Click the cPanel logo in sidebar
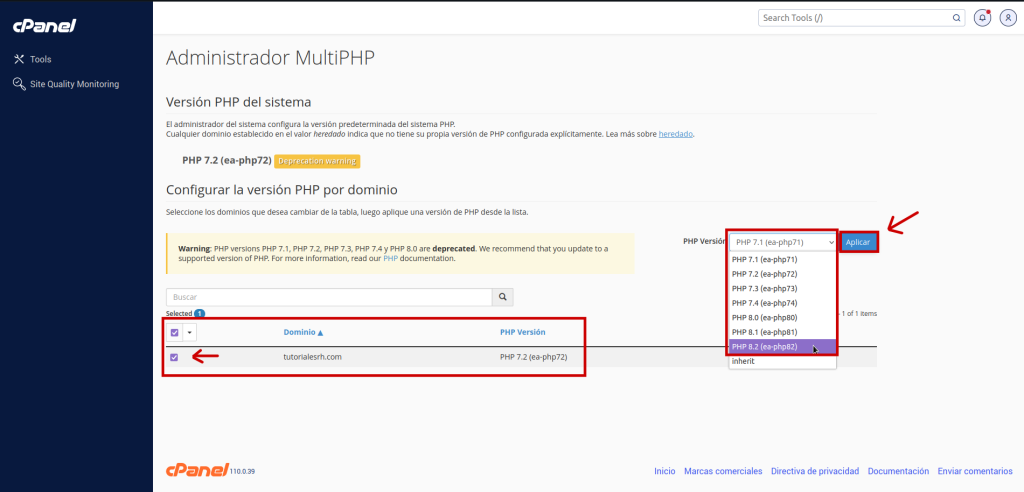Screen dimensions: 1024x492 click(45, 25)
